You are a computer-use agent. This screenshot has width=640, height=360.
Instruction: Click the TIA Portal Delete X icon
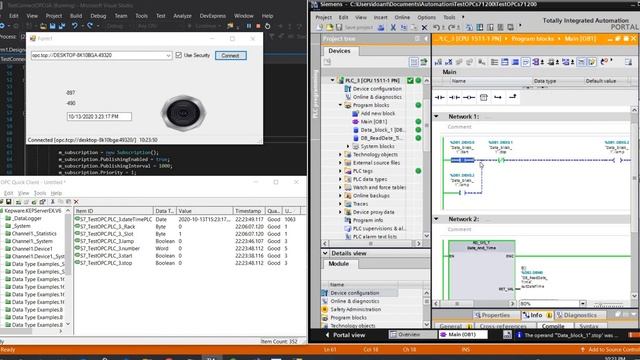[x=424, y=27]
